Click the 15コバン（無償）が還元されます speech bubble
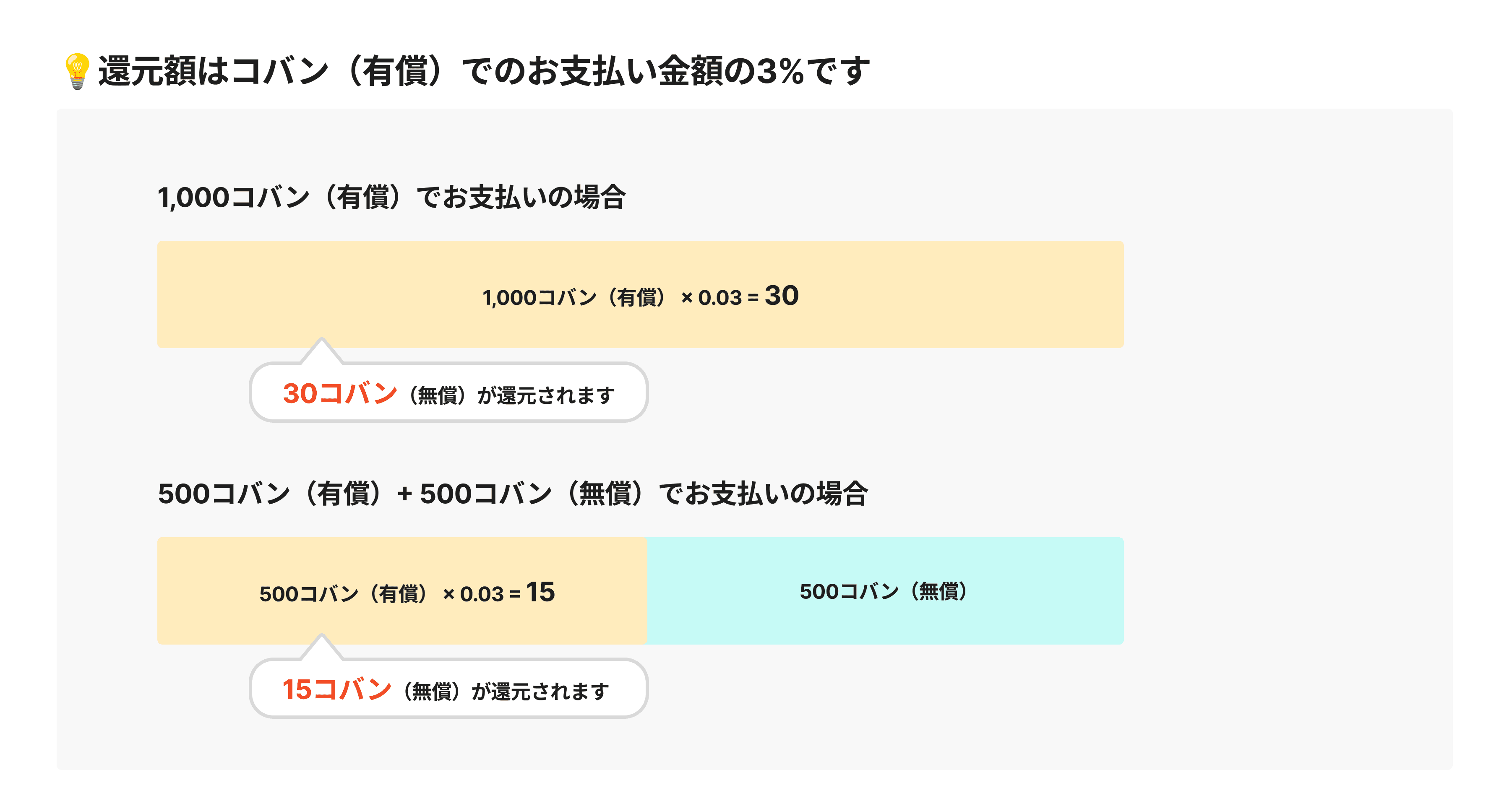 [448, 688]
